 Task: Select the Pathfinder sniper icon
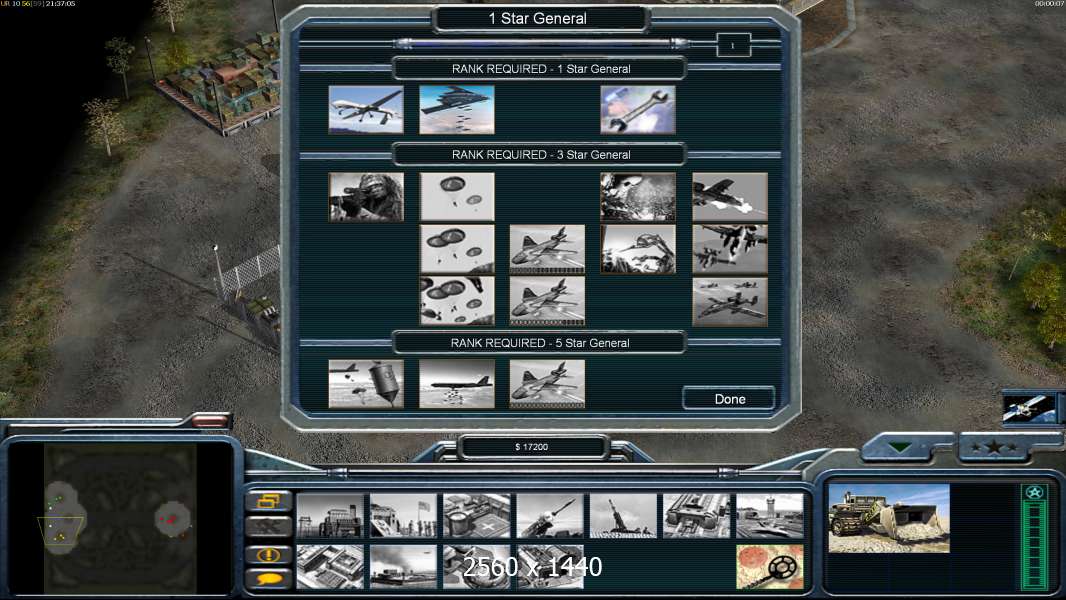coord(366,197)
